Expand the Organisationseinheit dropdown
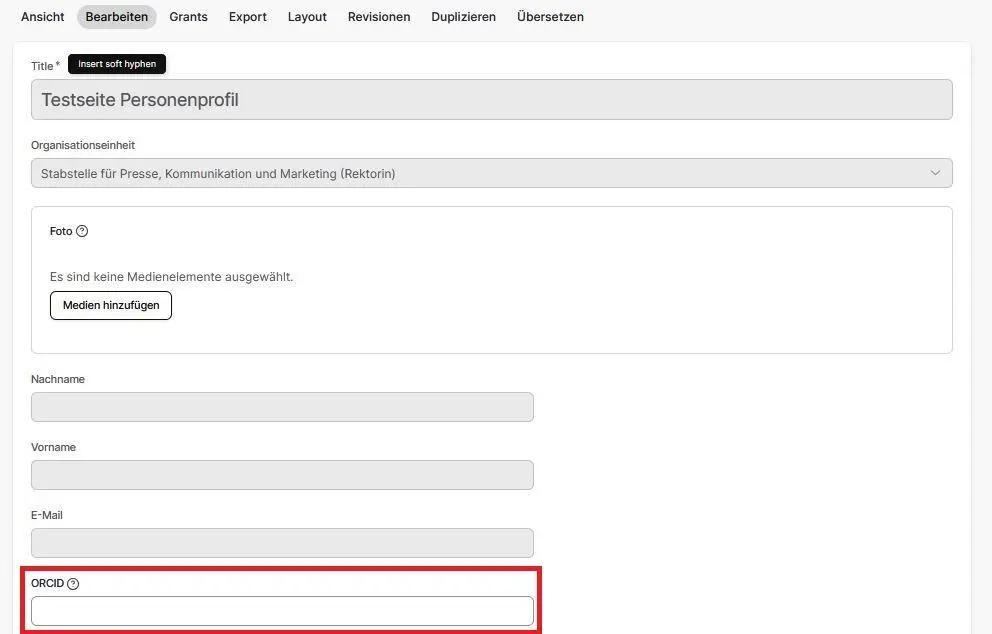This screenshot has width=992, height=634. coord(491,173)
